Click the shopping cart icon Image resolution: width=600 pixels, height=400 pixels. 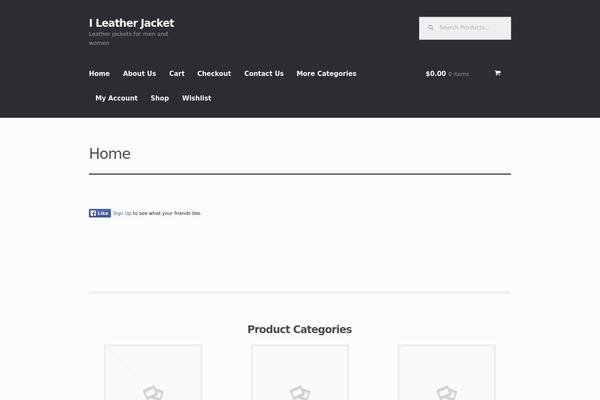click(x=497, y=73)
